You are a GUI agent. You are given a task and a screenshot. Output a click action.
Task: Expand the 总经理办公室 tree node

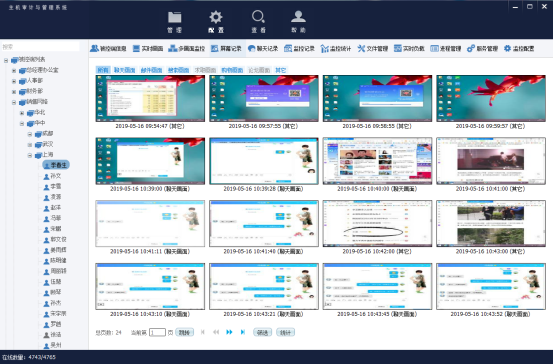click(x=14, y=71)
